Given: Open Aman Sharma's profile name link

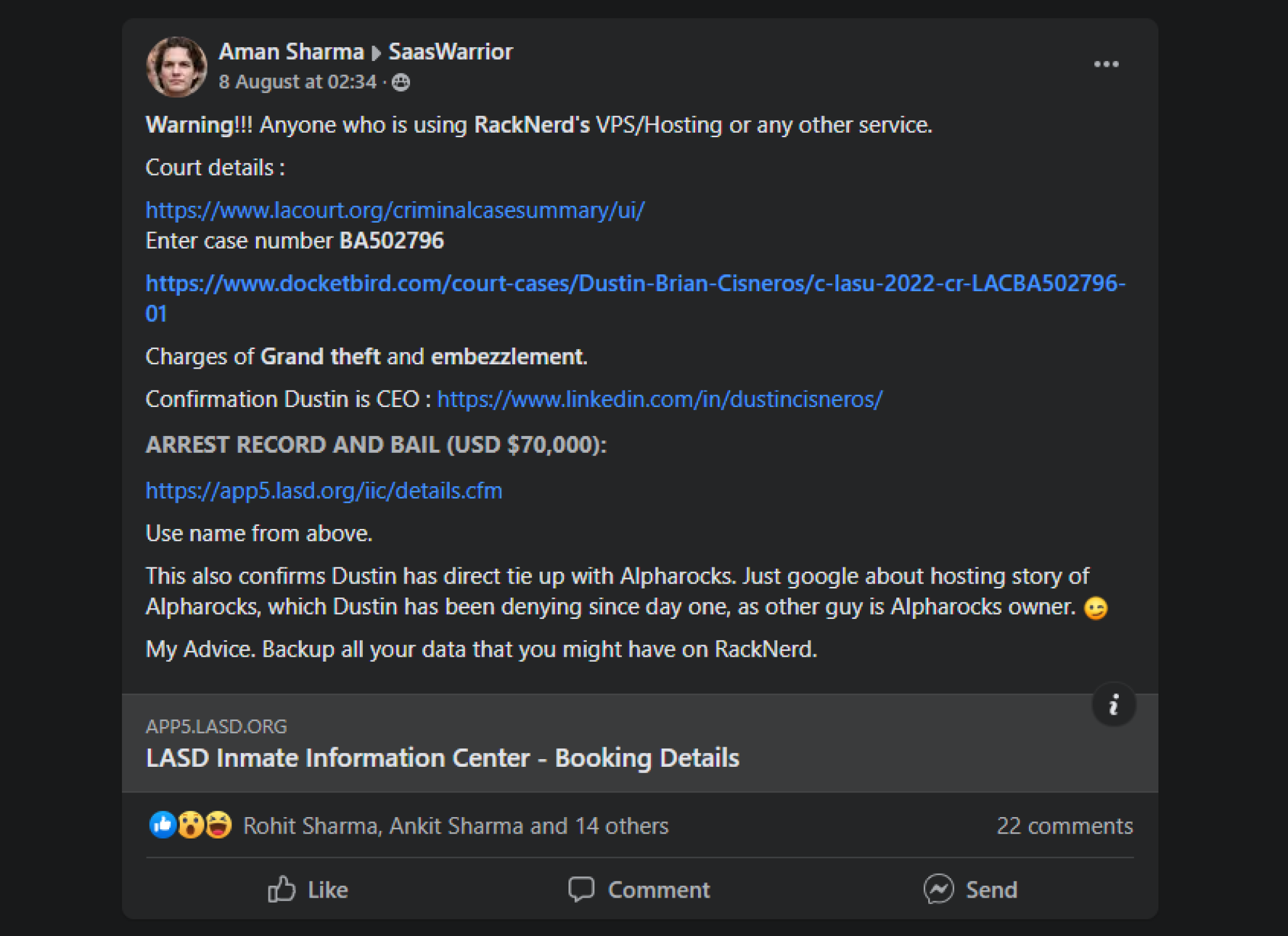Looking at the screenshot, I should click(291, 52).
